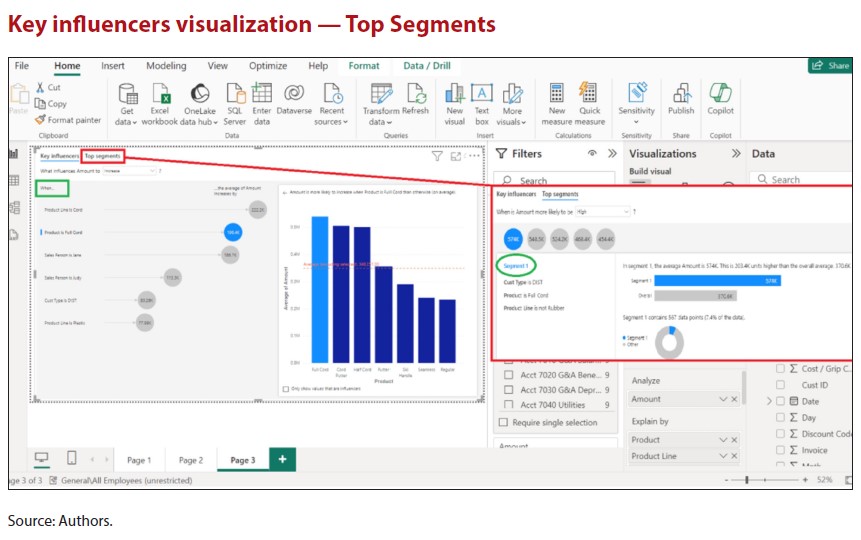
Task: Click the Excel workbook icon
Action: click(160, 94)
